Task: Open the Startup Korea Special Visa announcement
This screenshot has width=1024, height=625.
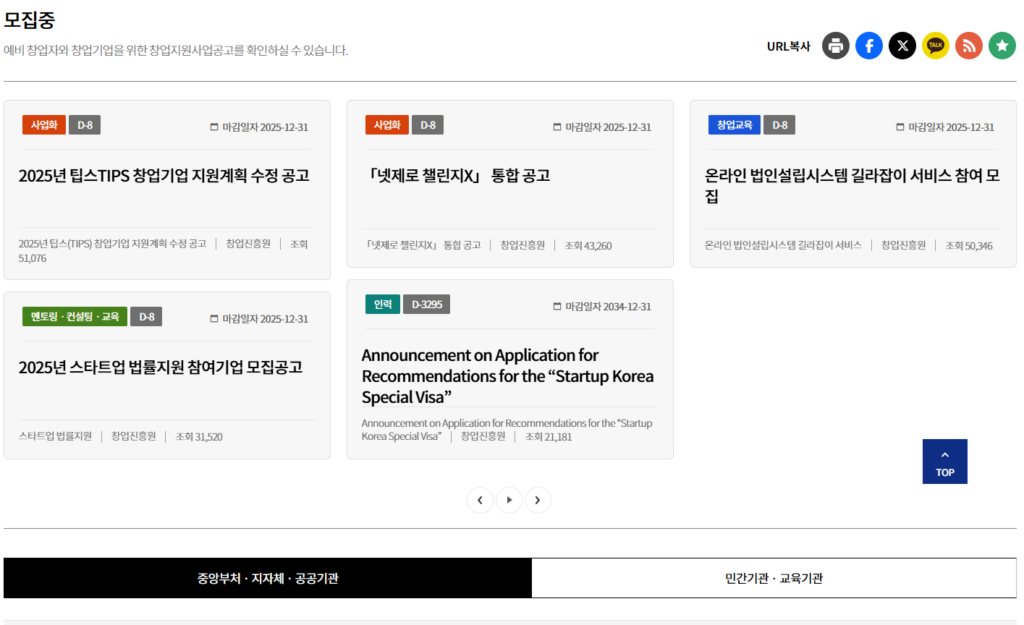Action: pyautogui.click(x=507, y=376)
